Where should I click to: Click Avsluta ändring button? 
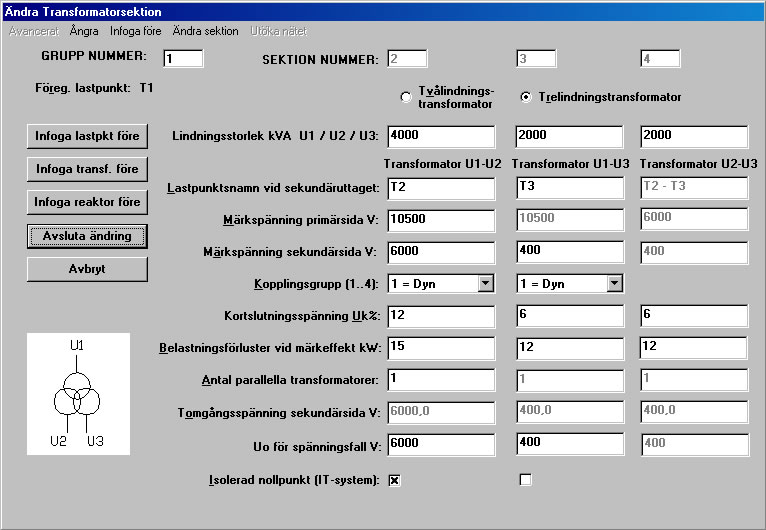[x=87, y=236]
